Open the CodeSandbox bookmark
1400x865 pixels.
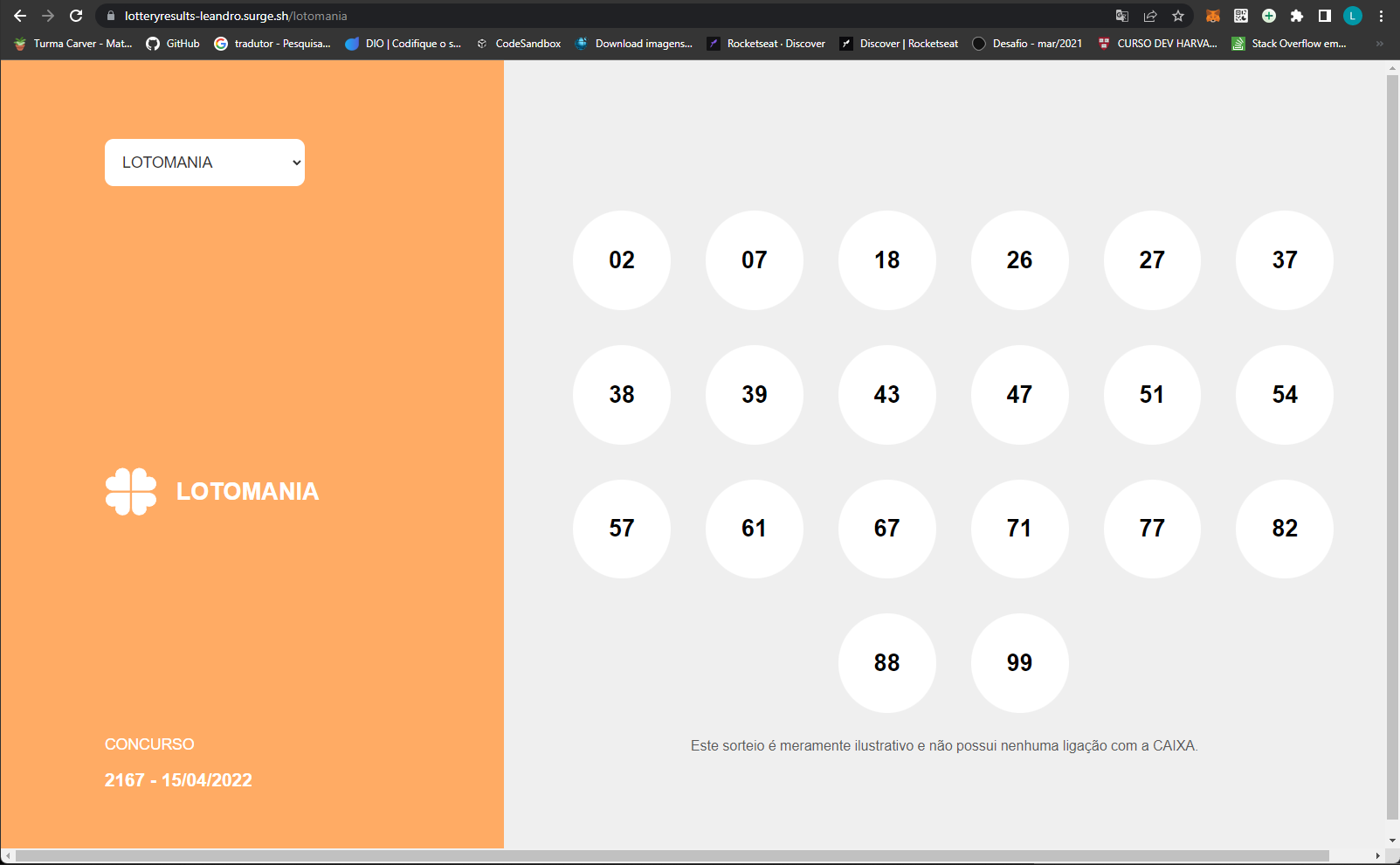519,44
